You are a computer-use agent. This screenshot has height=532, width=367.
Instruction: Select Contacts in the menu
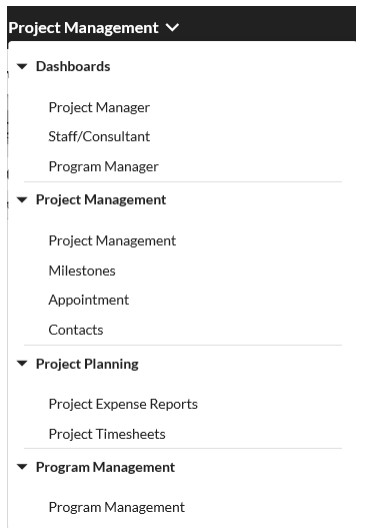[x=76, y=330]
